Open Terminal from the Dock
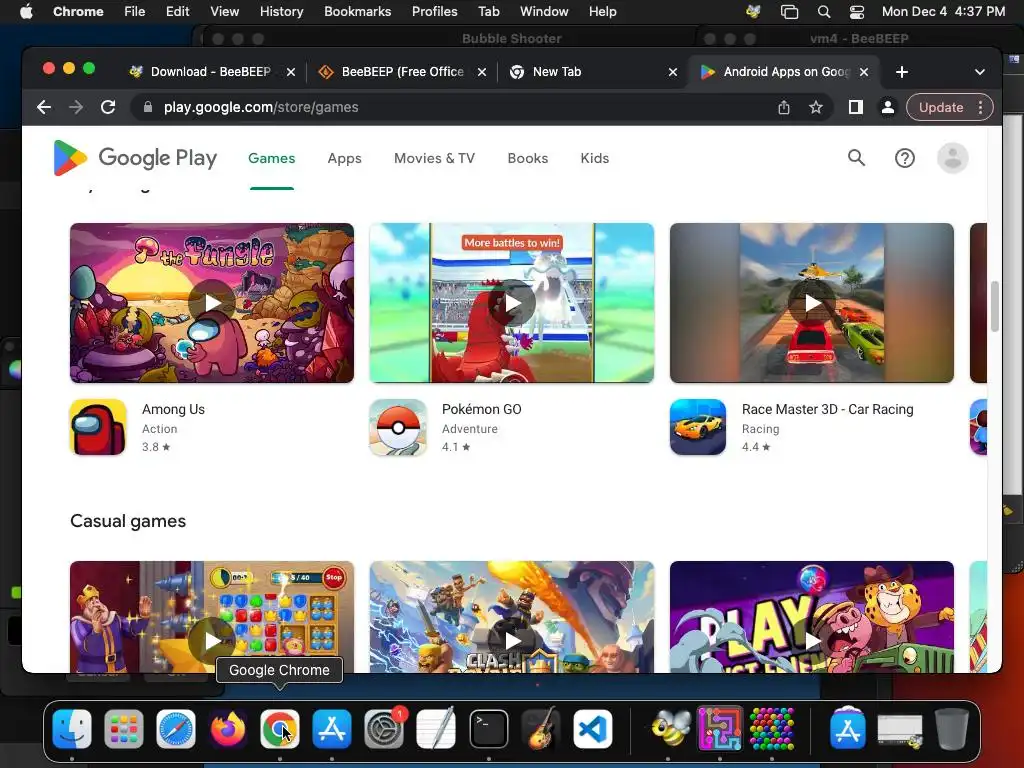This screenshot has height=768, width=1024. tap(488, 729)
